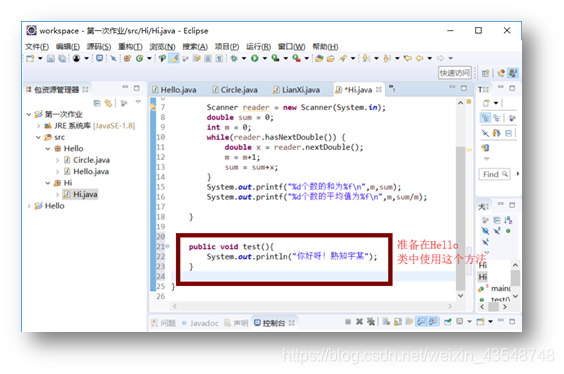This screenshot has width=564, height=374.
Task: Click the Debug bug toolbar icon
Action: pos(233,58)
